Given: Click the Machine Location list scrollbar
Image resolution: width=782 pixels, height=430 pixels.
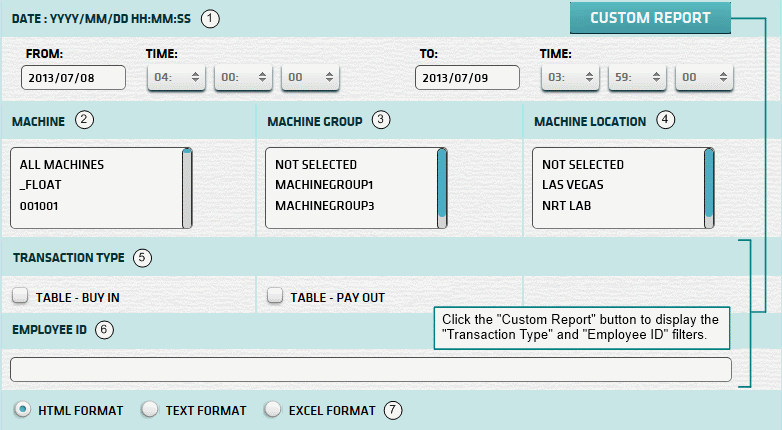Looking at the screenshot, I should 709,188.
